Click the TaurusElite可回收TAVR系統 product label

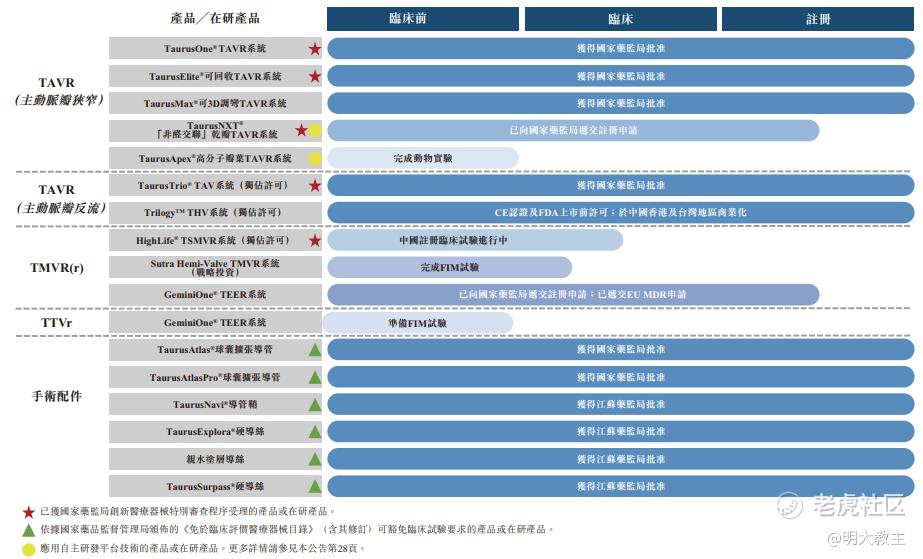click(215, 76)
